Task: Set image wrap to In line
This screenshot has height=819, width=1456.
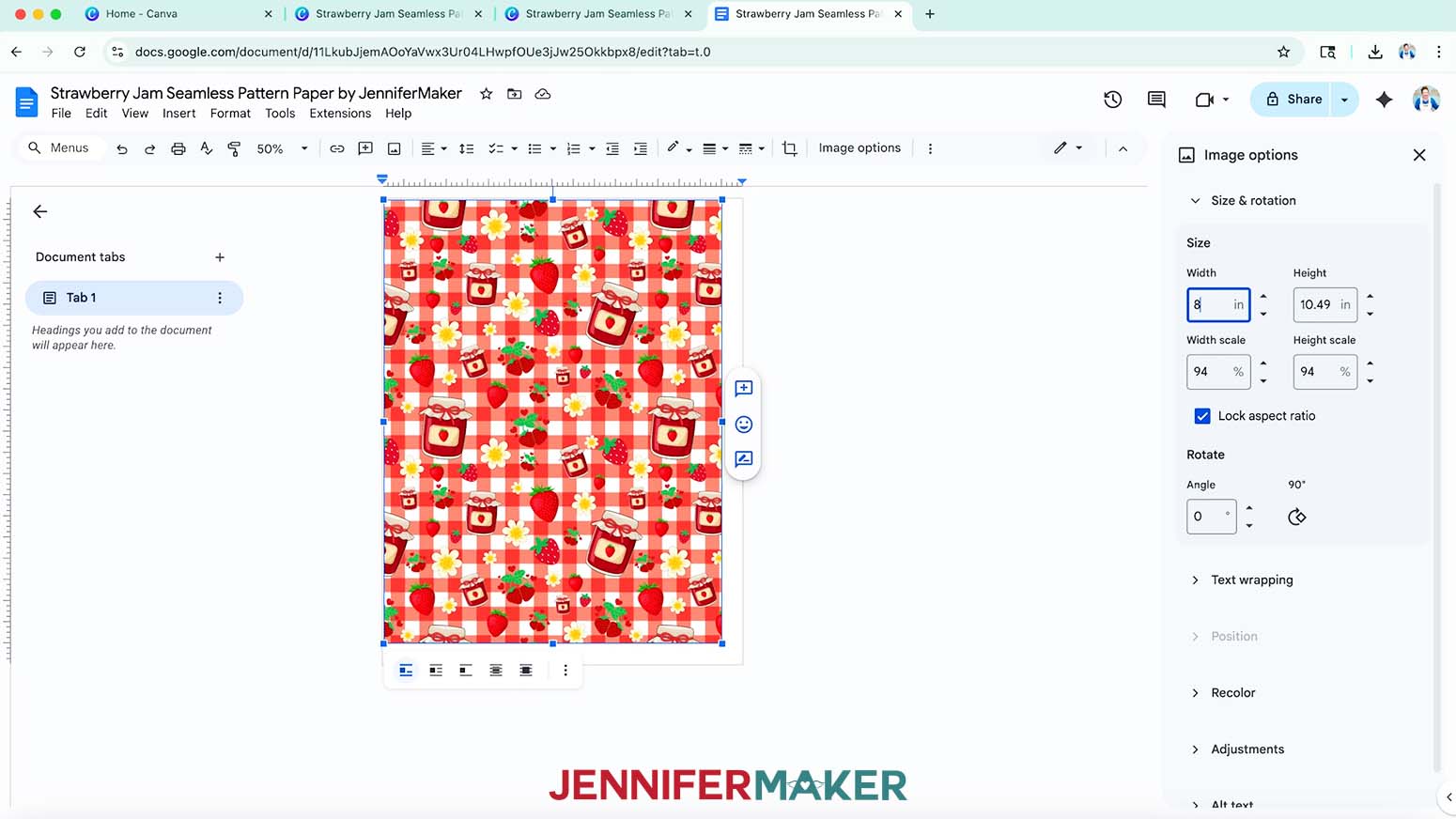Action: tap(406, 671)
